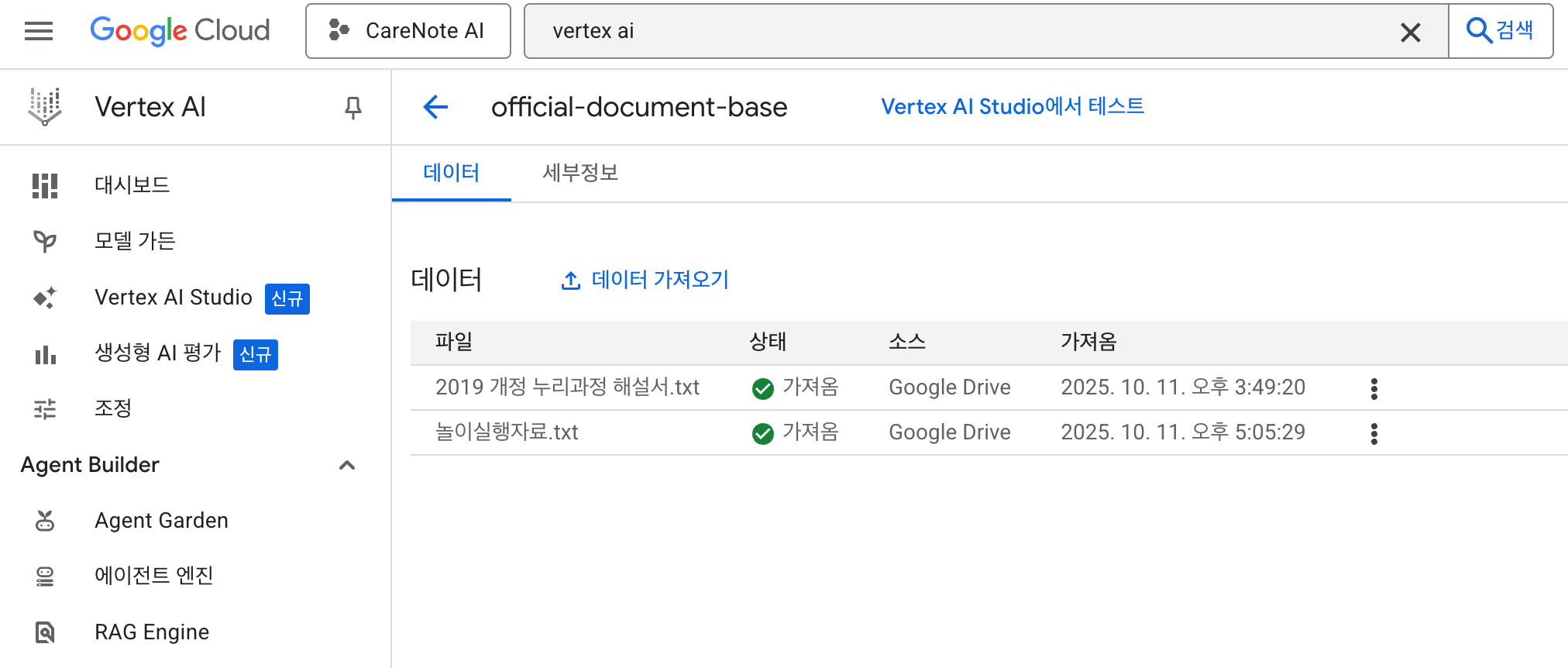1568x668 pixels.
Task: Open the main navigation hamburger menu
Action: click(x=39, y=31)
